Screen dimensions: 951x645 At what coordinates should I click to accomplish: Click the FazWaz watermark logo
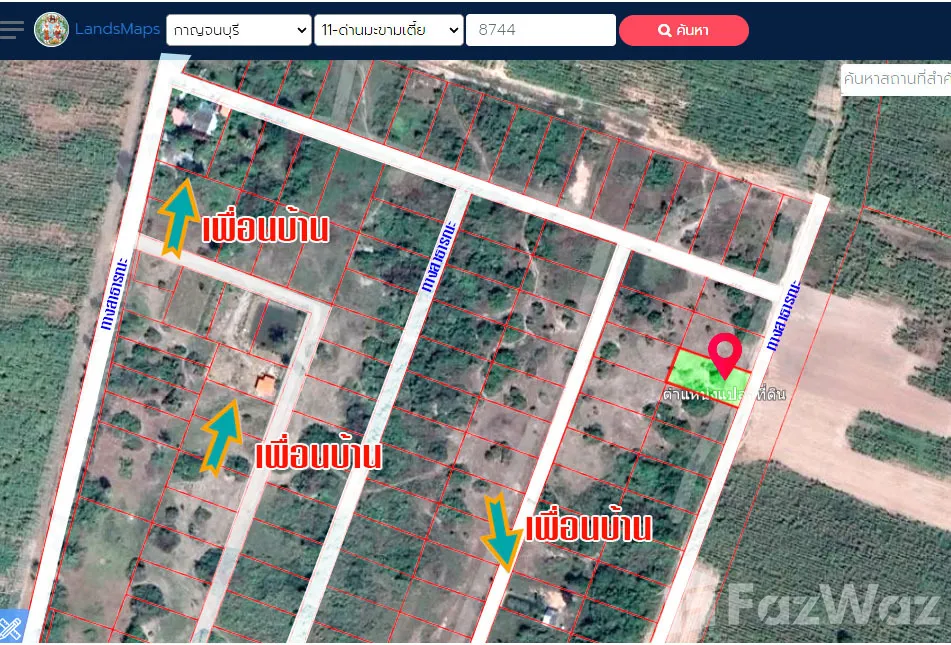point(835,603)
